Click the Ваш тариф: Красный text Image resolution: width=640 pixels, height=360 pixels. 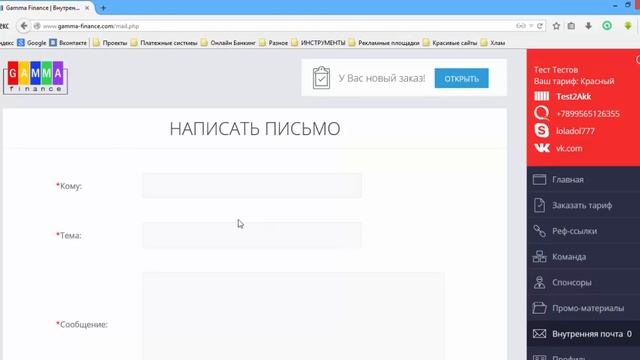point(574,81)
